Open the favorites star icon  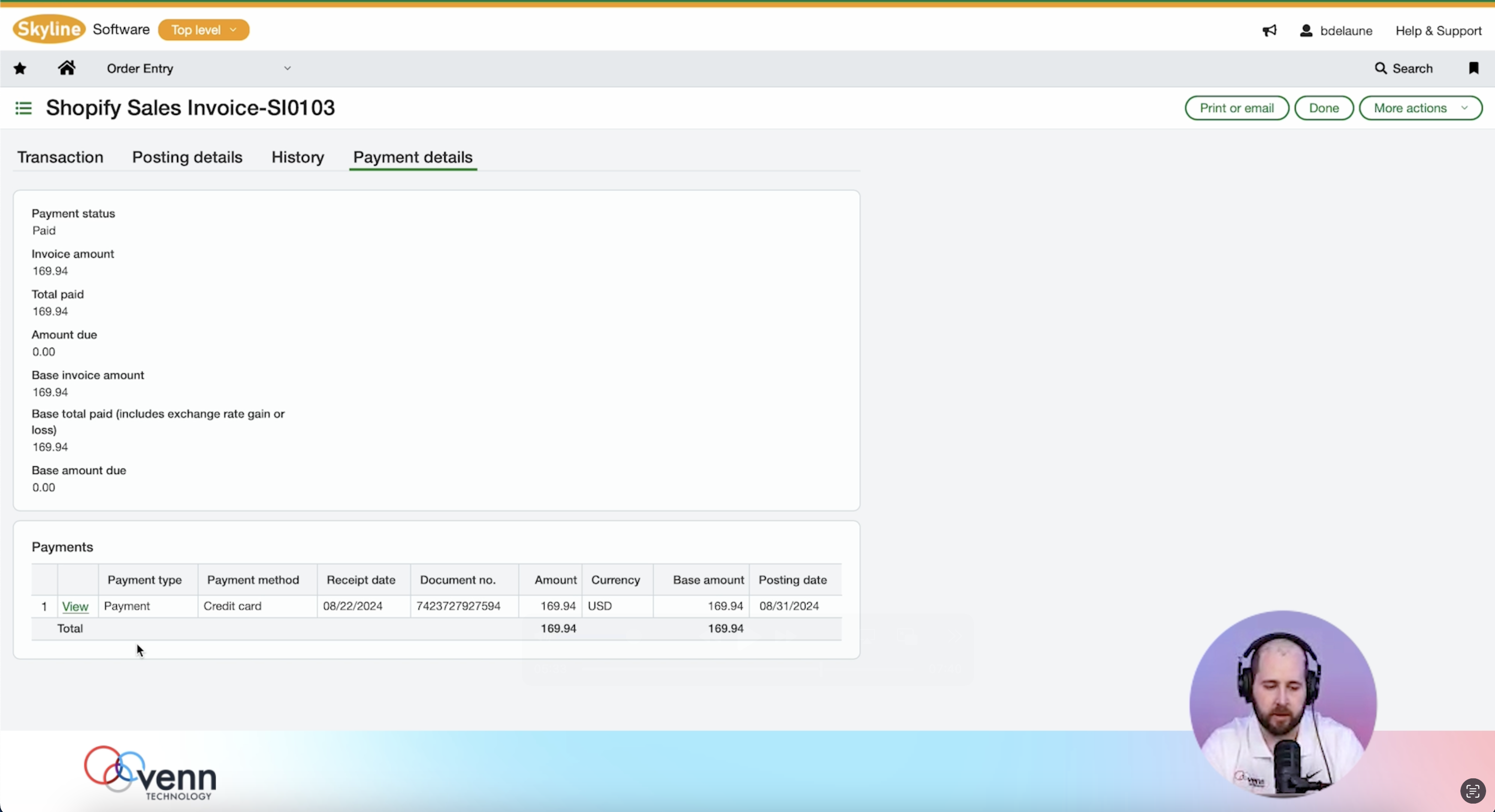click(20, 68)
